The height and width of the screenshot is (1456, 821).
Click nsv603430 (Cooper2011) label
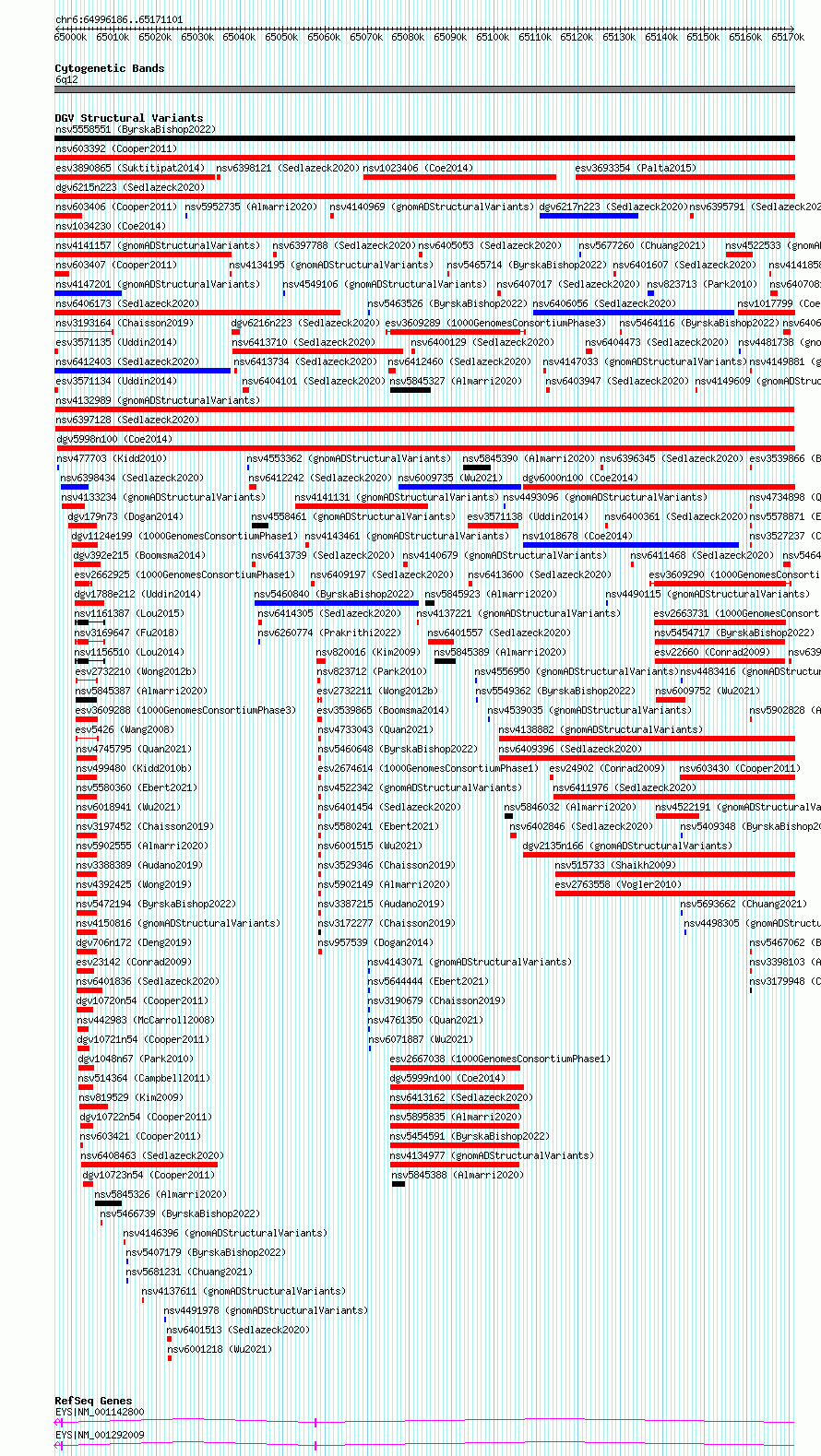pyautogui.click(x=740, y=768)
